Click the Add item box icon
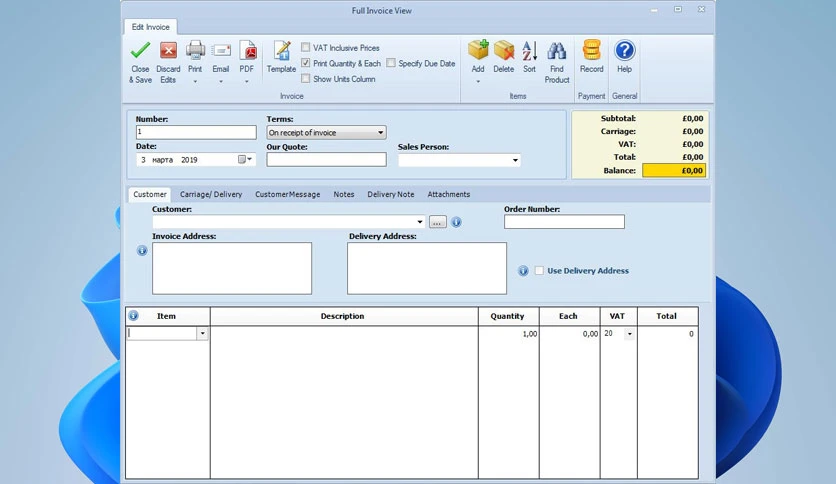The image size is (836, 484). pyautogui.click(x=478, y=51)
